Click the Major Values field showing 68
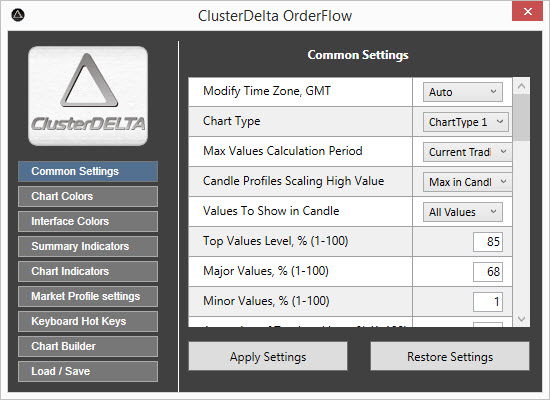This screenshot has height=400, width=550. pyautogui.click(x=488, y=272)
